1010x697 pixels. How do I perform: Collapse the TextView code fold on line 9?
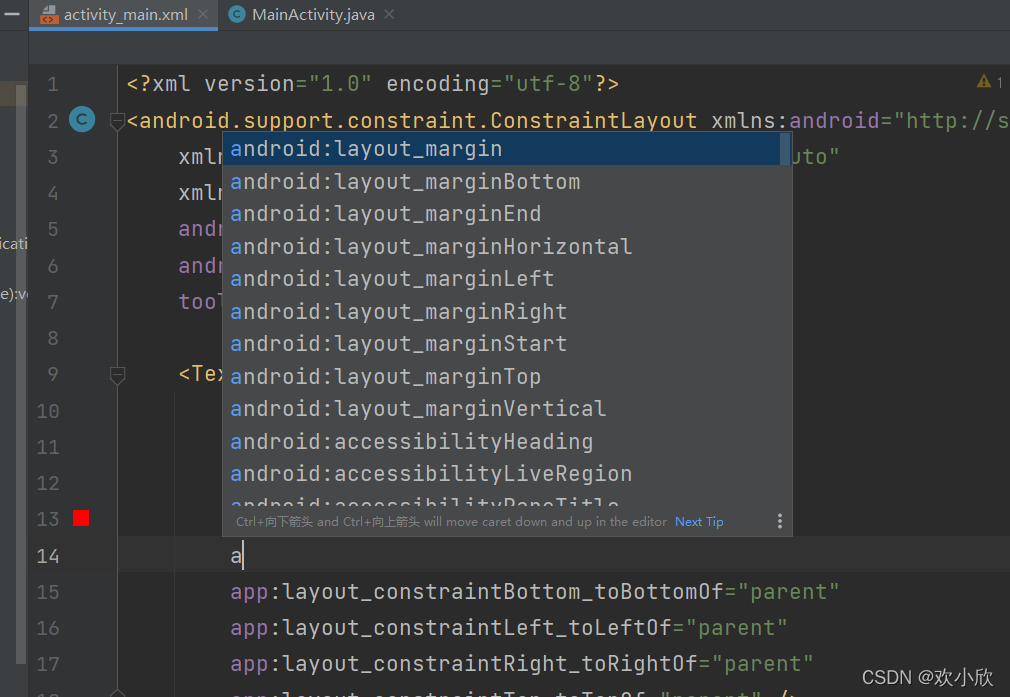[117, 374]
